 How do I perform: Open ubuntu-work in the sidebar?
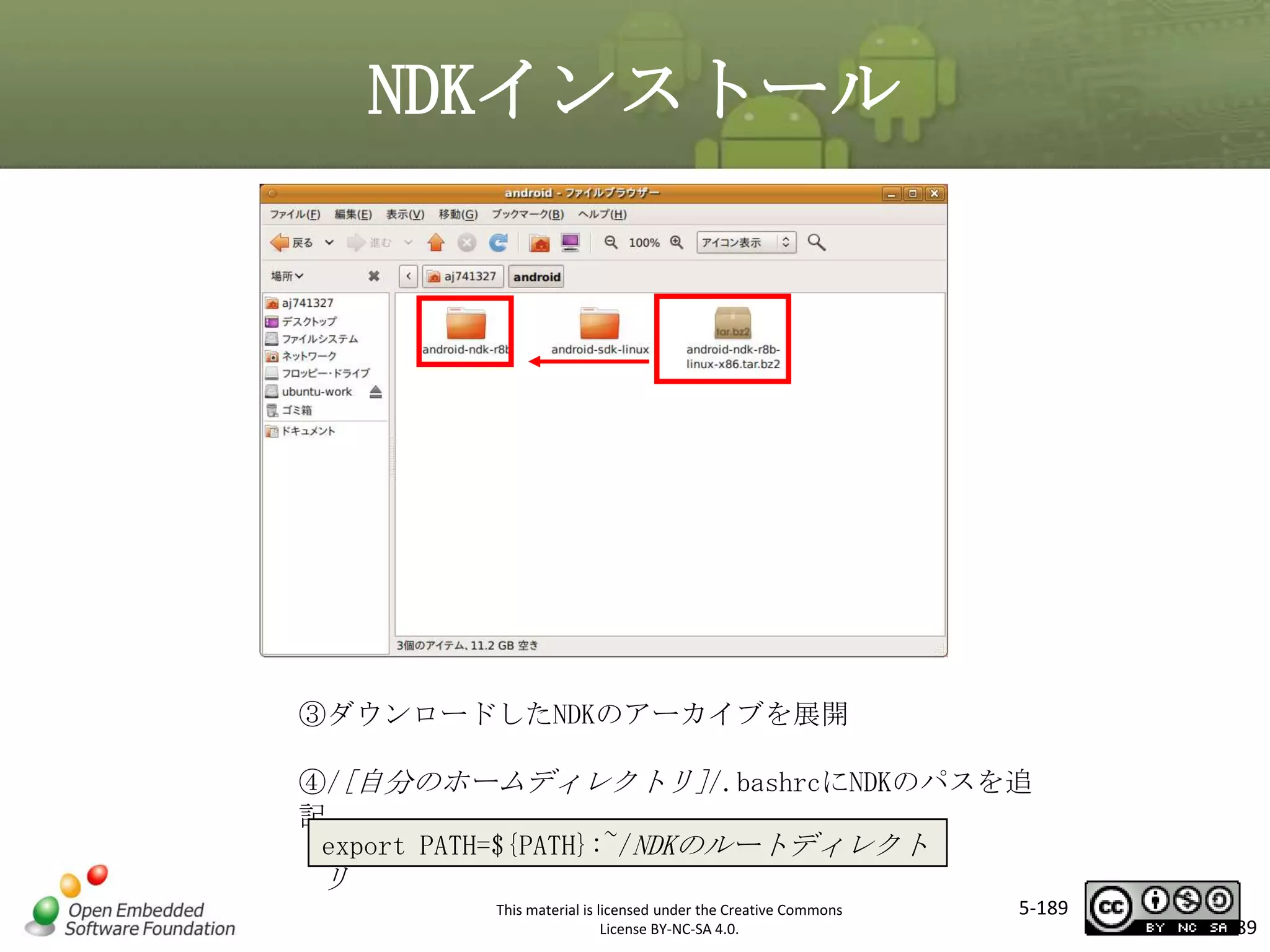309,392
